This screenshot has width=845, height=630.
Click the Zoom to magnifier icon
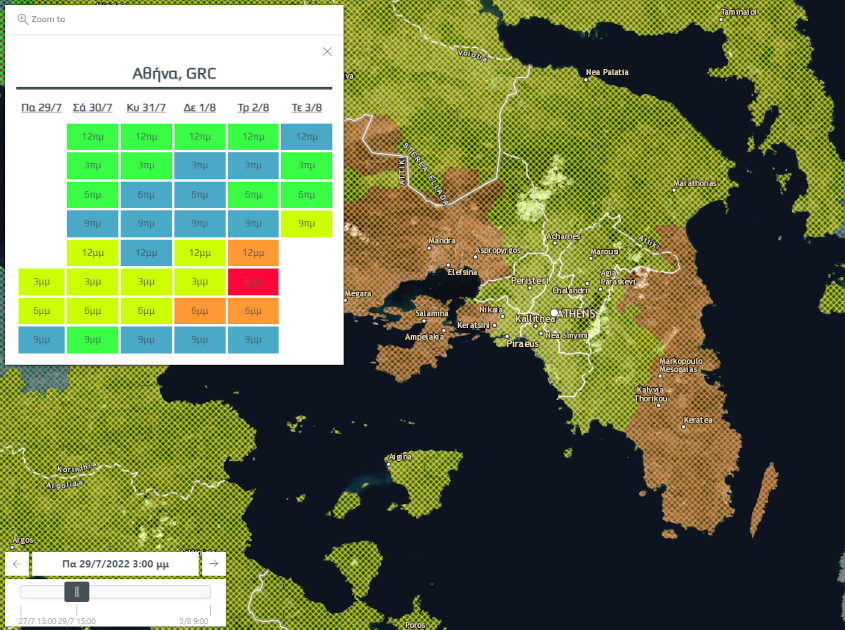[23, 19]
